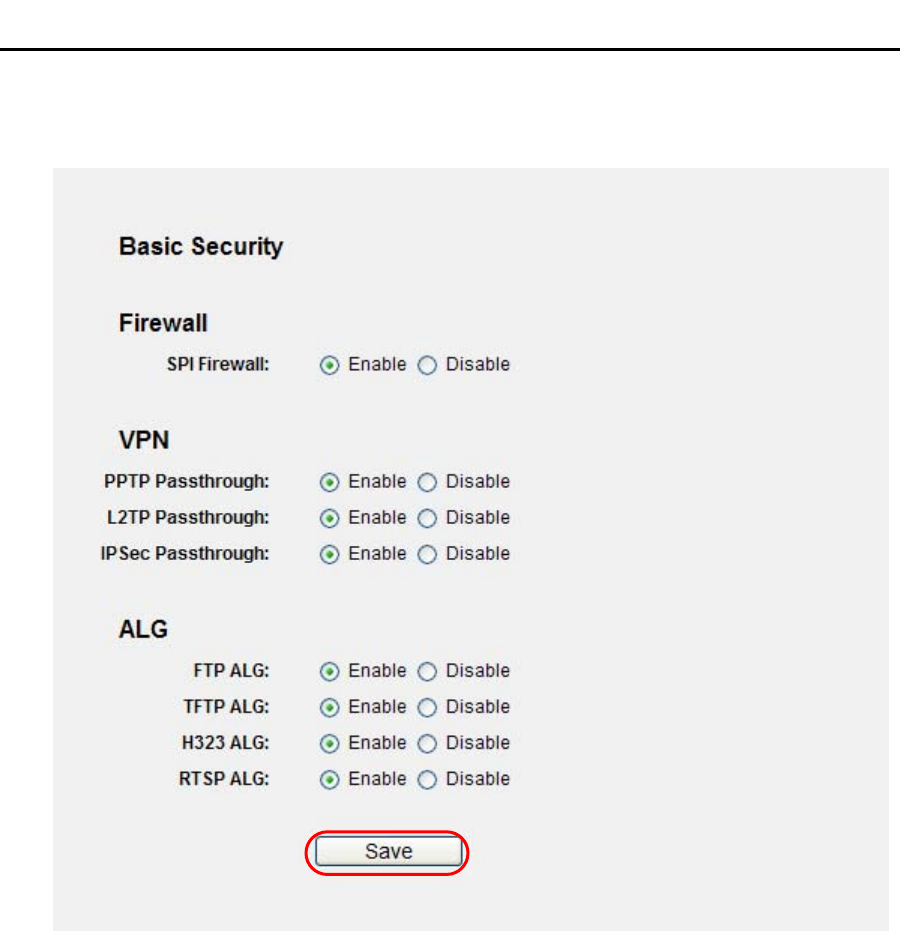Enable TFTP ALG
This screenshot has height=931, width=900.
point(328,708)
